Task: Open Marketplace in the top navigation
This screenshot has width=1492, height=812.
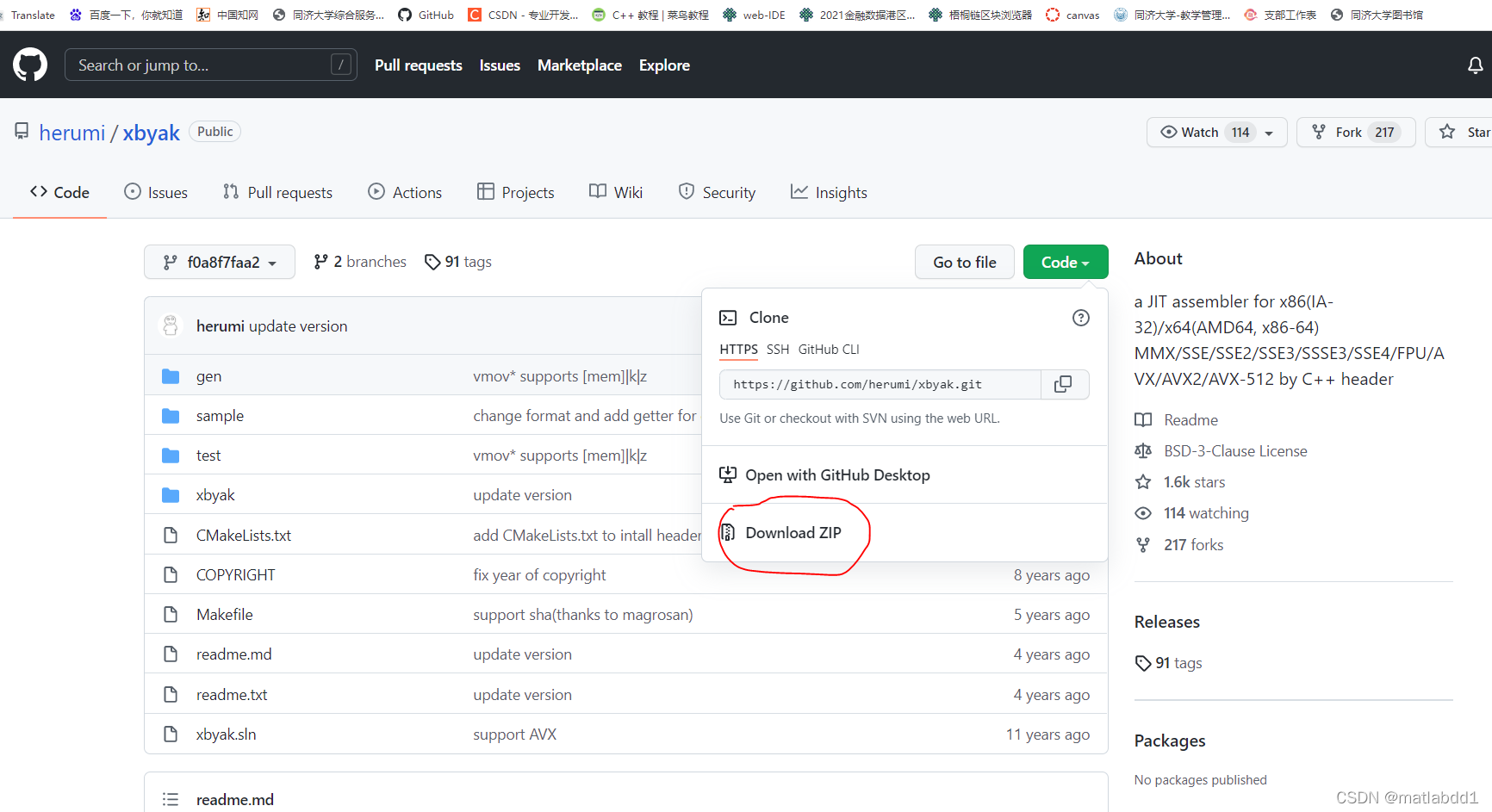Action: point(580,65)
